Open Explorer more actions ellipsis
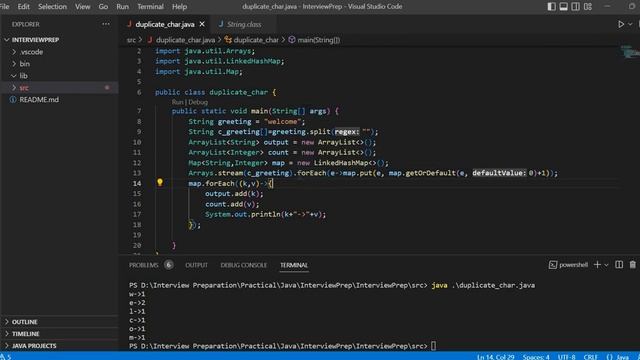This screenshot has width=640, height=360. [106, 24]
